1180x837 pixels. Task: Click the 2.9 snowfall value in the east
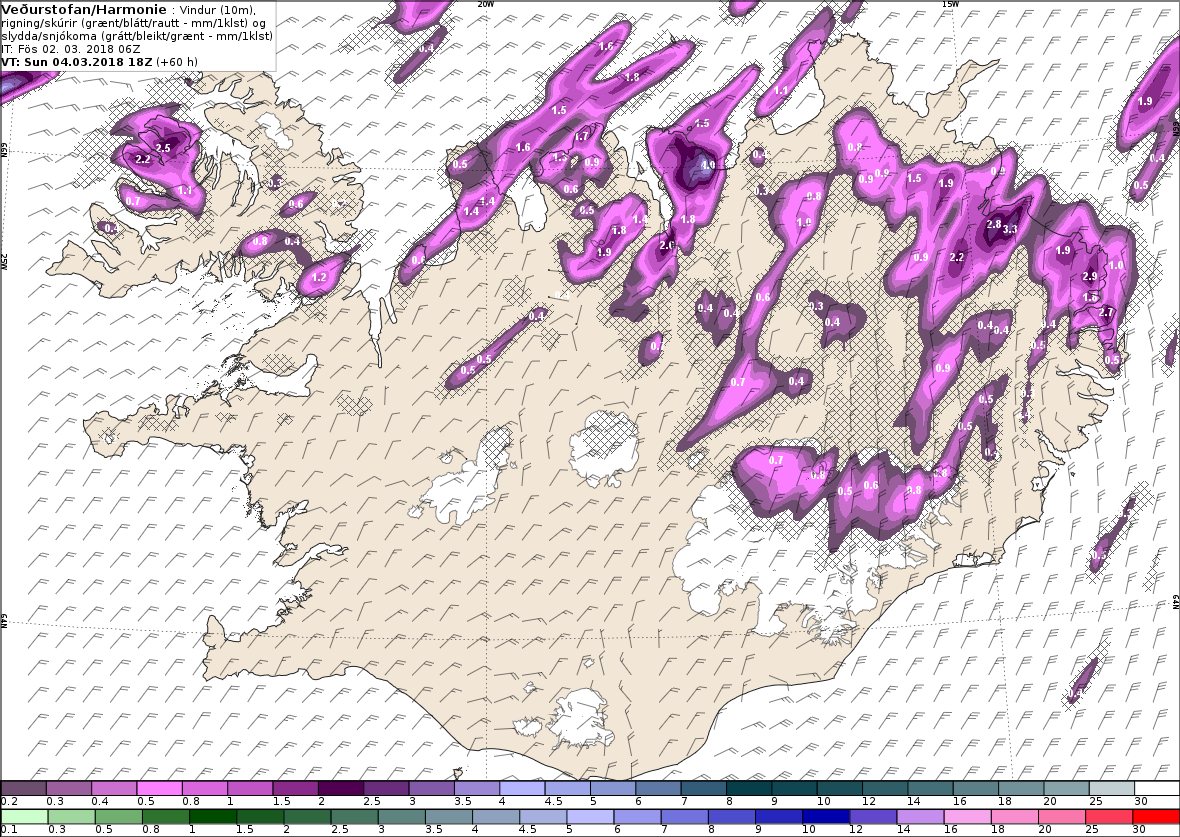click(x=1089, y=276)
